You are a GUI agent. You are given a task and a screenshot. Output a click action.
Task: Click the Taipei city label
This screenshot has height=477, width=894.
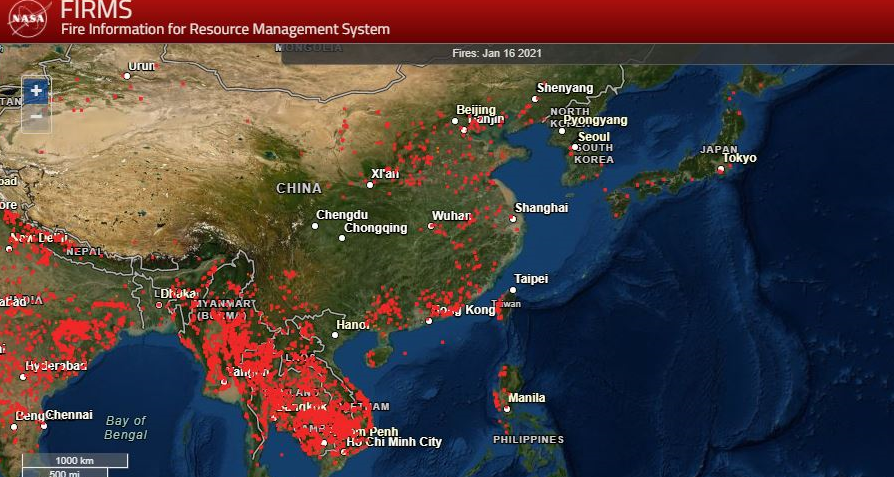pyautogui.click(x=531, y=279)
